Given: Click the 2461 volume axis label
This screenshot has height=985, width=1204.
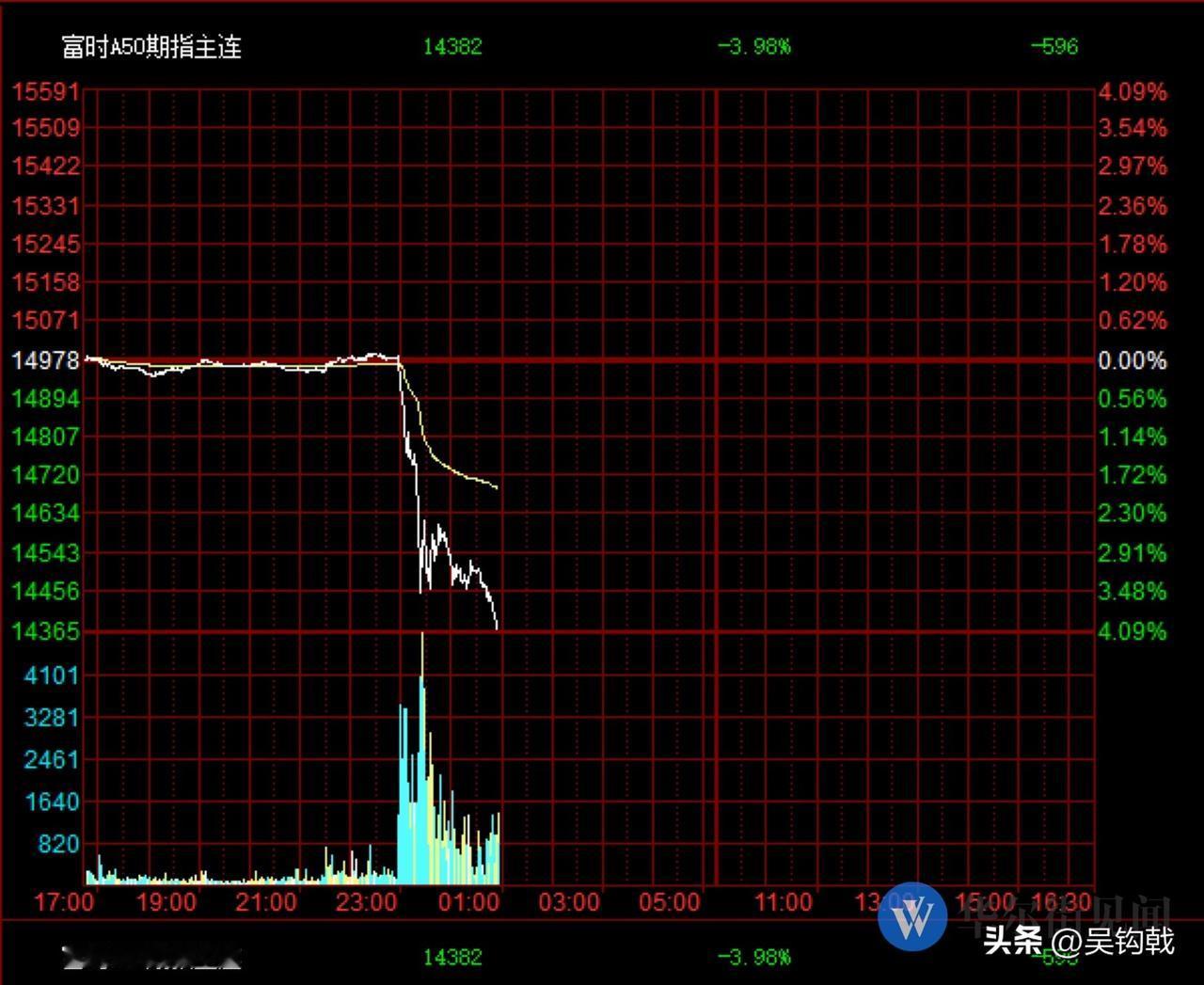Looking at the screenshot, I should 52,759.
